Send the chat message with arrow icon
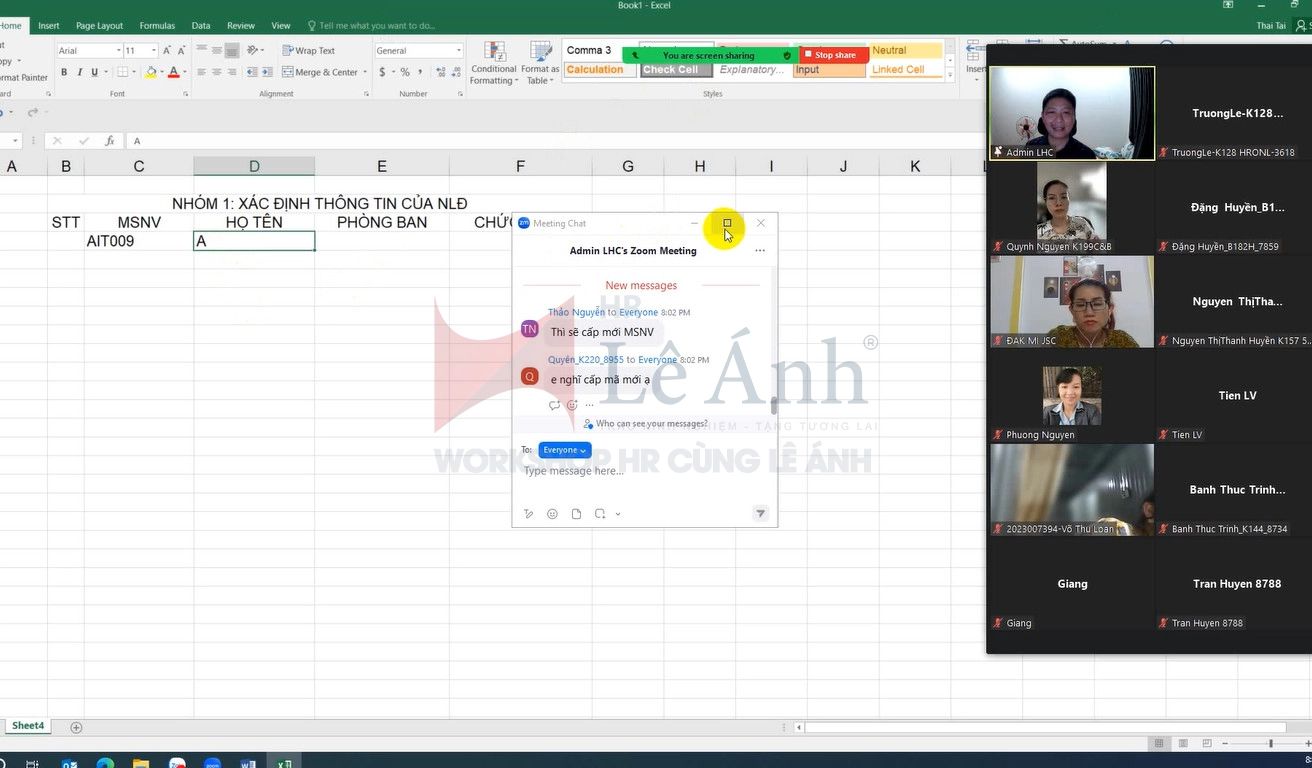1312x768 pixels. (x=760, y=514)
